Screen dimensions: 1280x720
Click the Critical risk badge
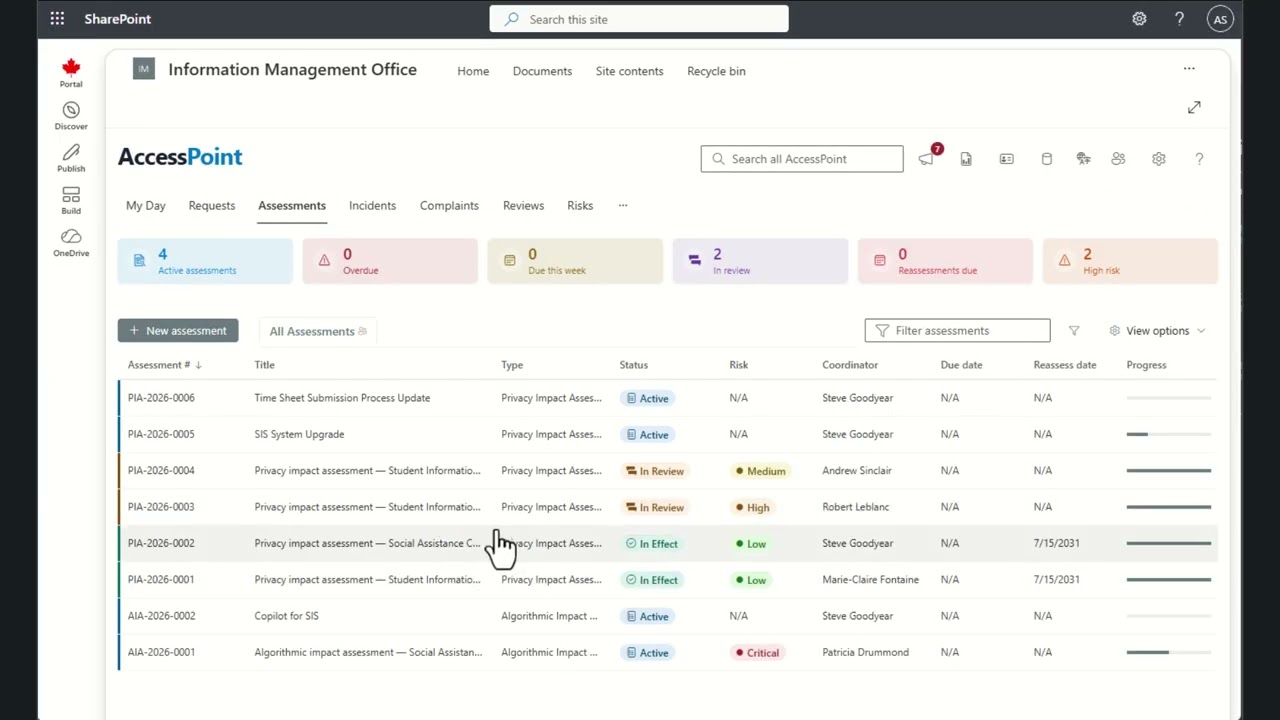click(757, 652)
